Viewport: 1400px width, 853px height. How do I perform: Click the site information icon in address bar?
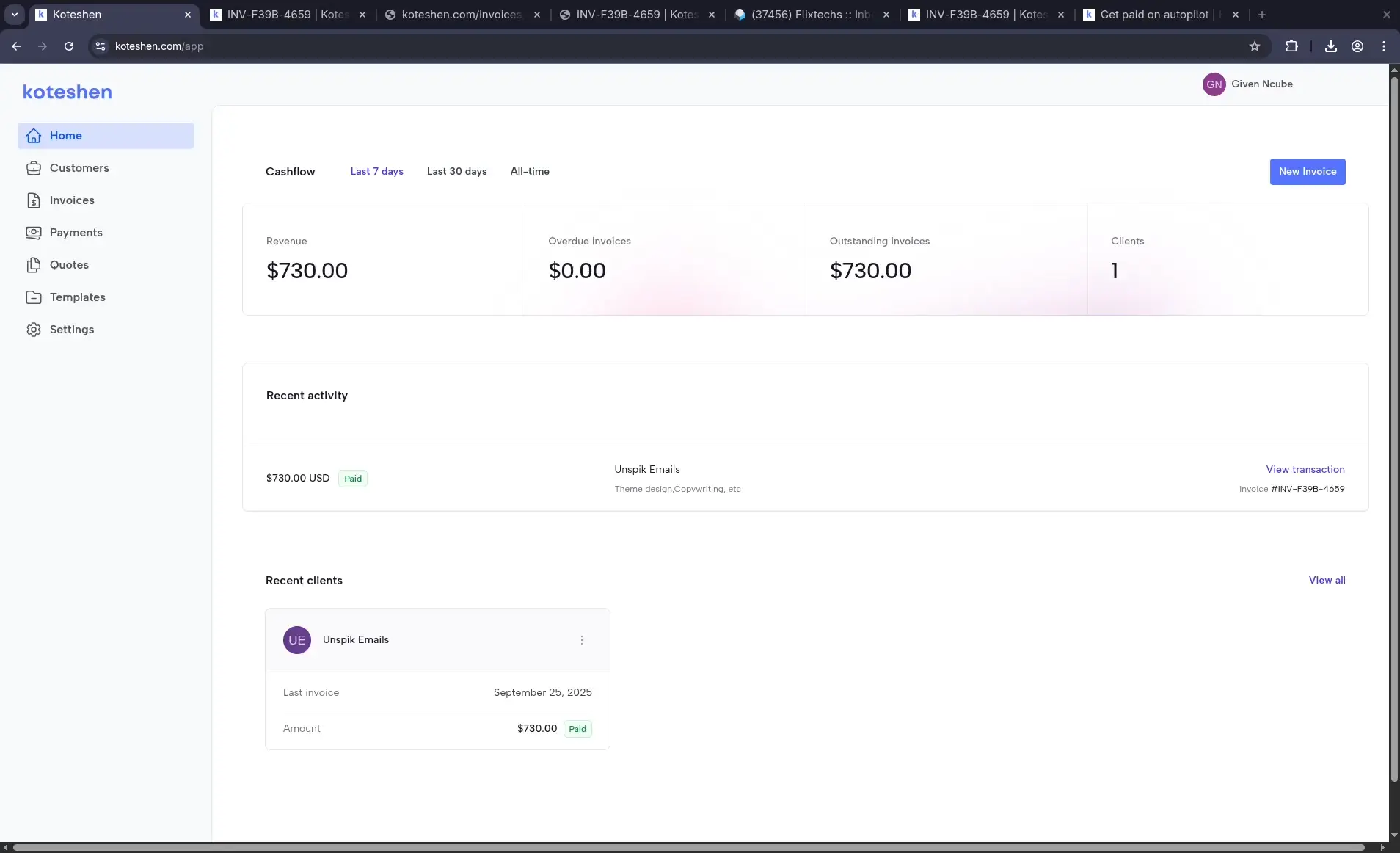(x=101, y=46)
